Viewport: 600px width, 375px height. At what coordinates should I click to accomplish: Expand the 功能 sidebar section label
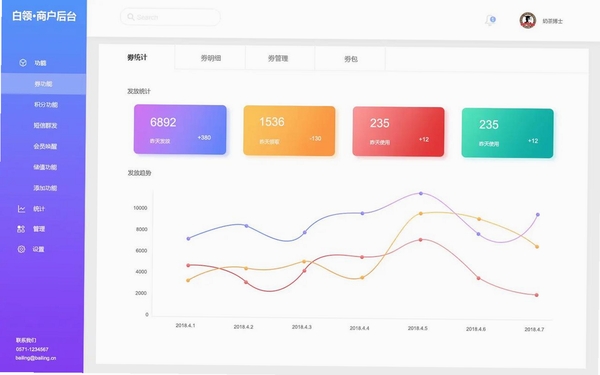[40, 63]
